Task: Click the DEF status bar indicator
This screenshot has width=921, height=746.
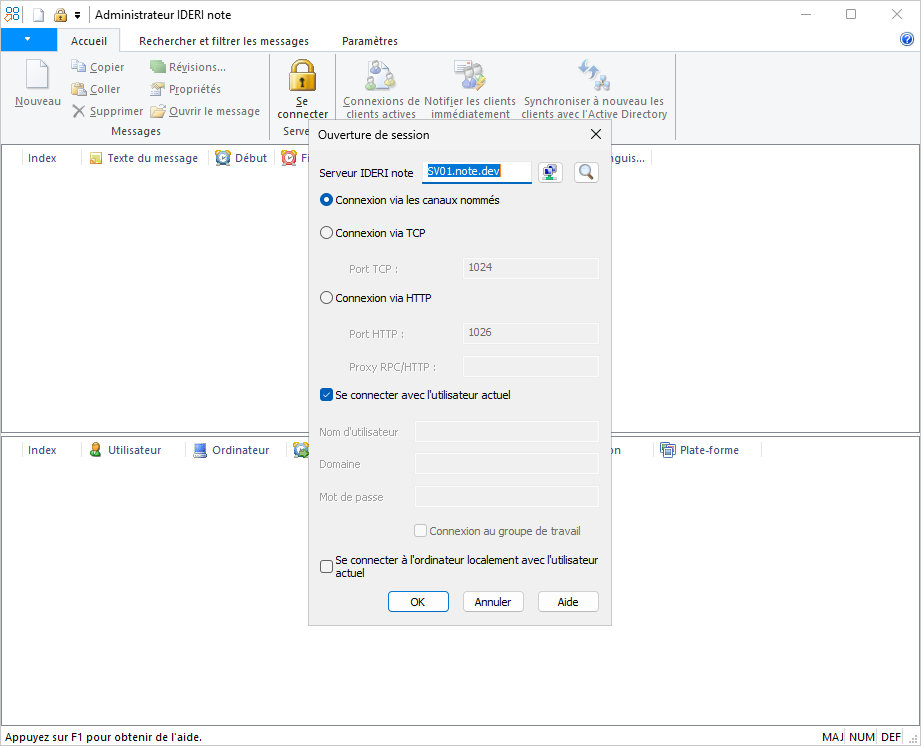Action: point(890,737)
